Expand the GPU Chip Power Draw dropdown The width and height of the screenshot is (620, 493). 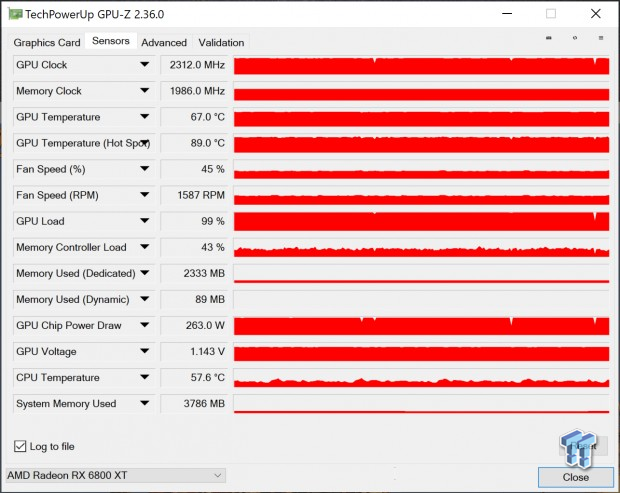[145, 325]
